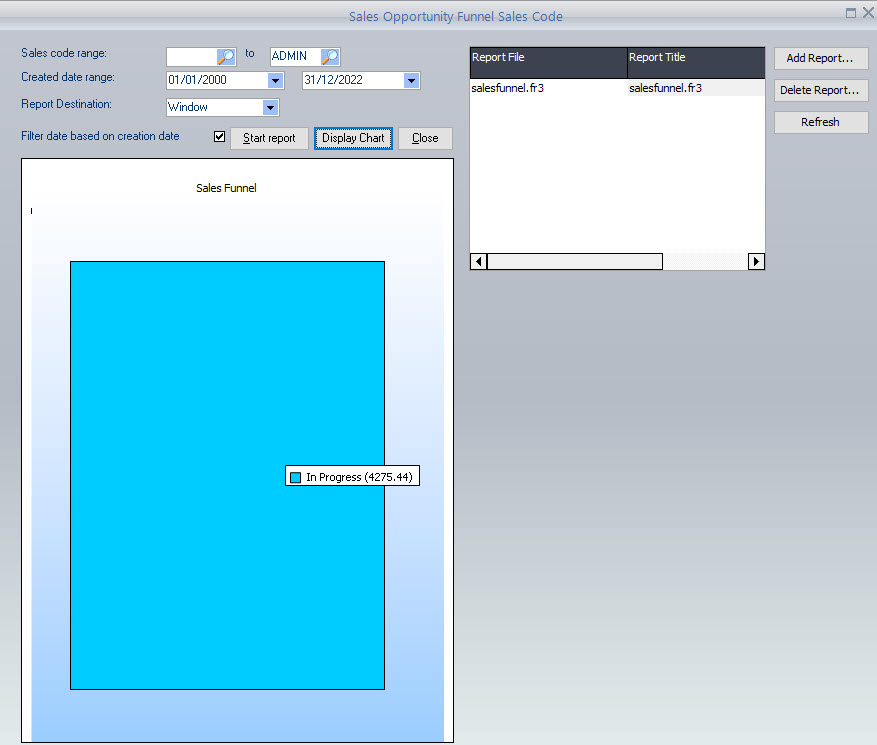Expand the 31/12/2022 end date picker
877x745 pixels.
(x=410, y=81)
